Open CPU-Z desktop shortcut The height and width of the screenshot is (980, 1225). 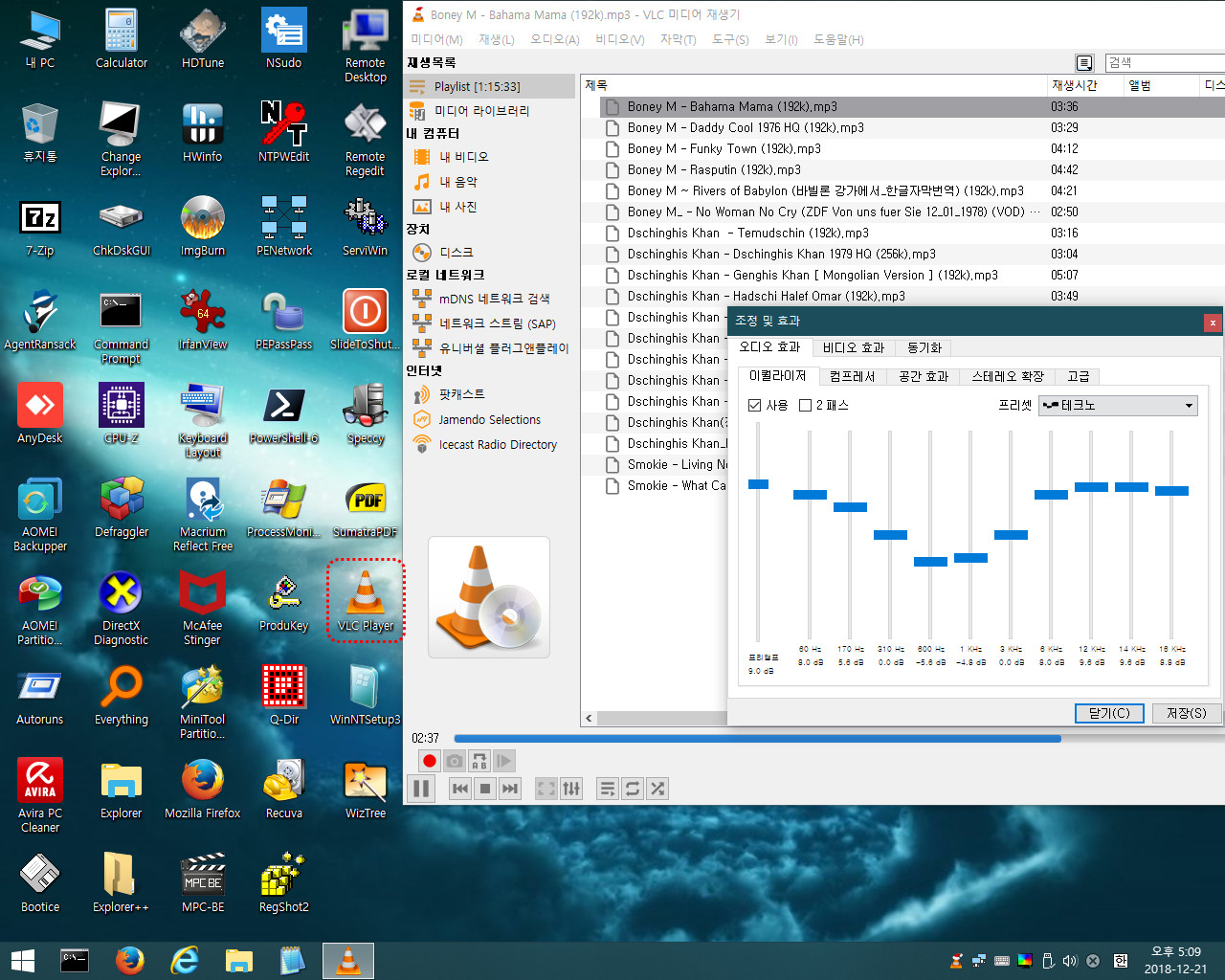tap(122, 413)
